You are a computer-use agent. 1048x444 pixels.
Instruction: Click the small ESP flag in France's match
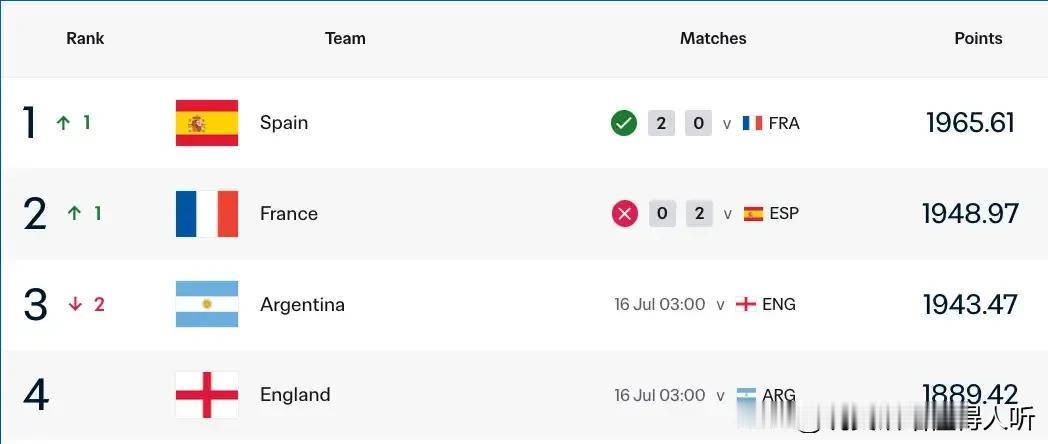[x=753, y=214]
